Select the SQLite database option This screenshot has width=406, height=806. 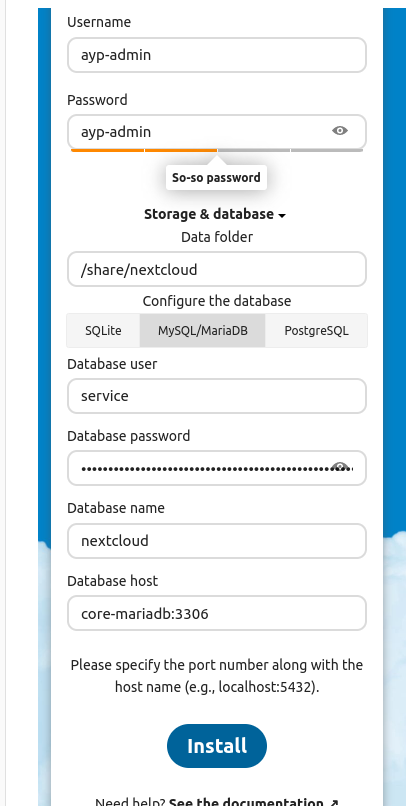click(x=103, y=331)
